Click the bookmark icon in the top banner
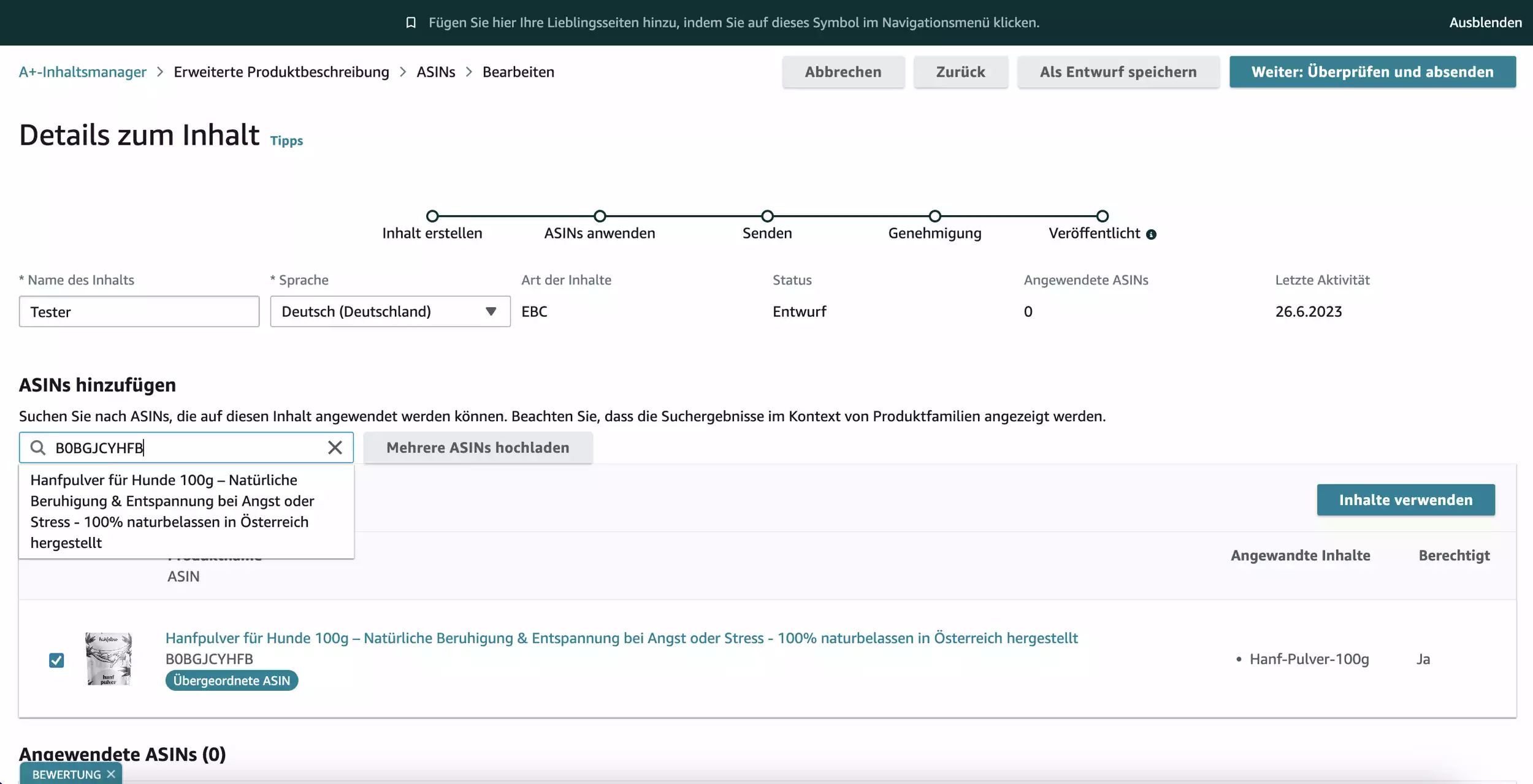1533x784 pixels. click(411, 23)
